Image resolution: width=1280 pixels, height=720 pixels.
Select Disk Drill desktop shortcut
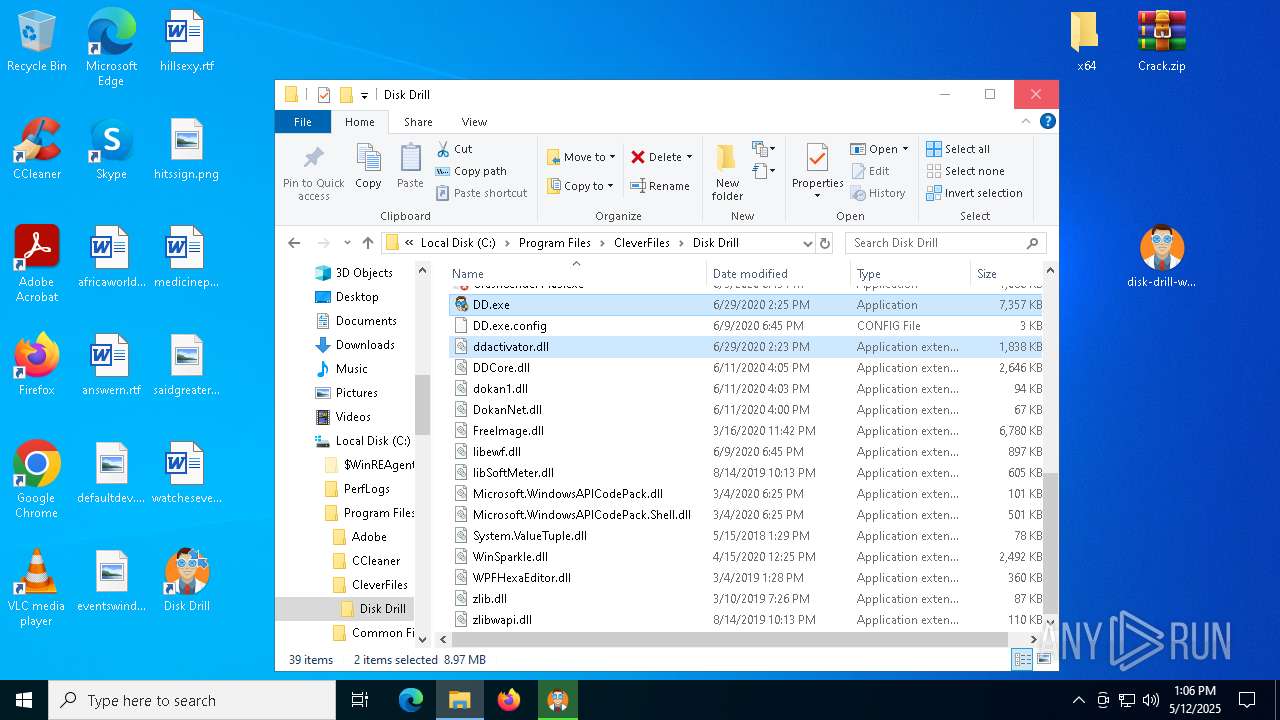point(186,580)
